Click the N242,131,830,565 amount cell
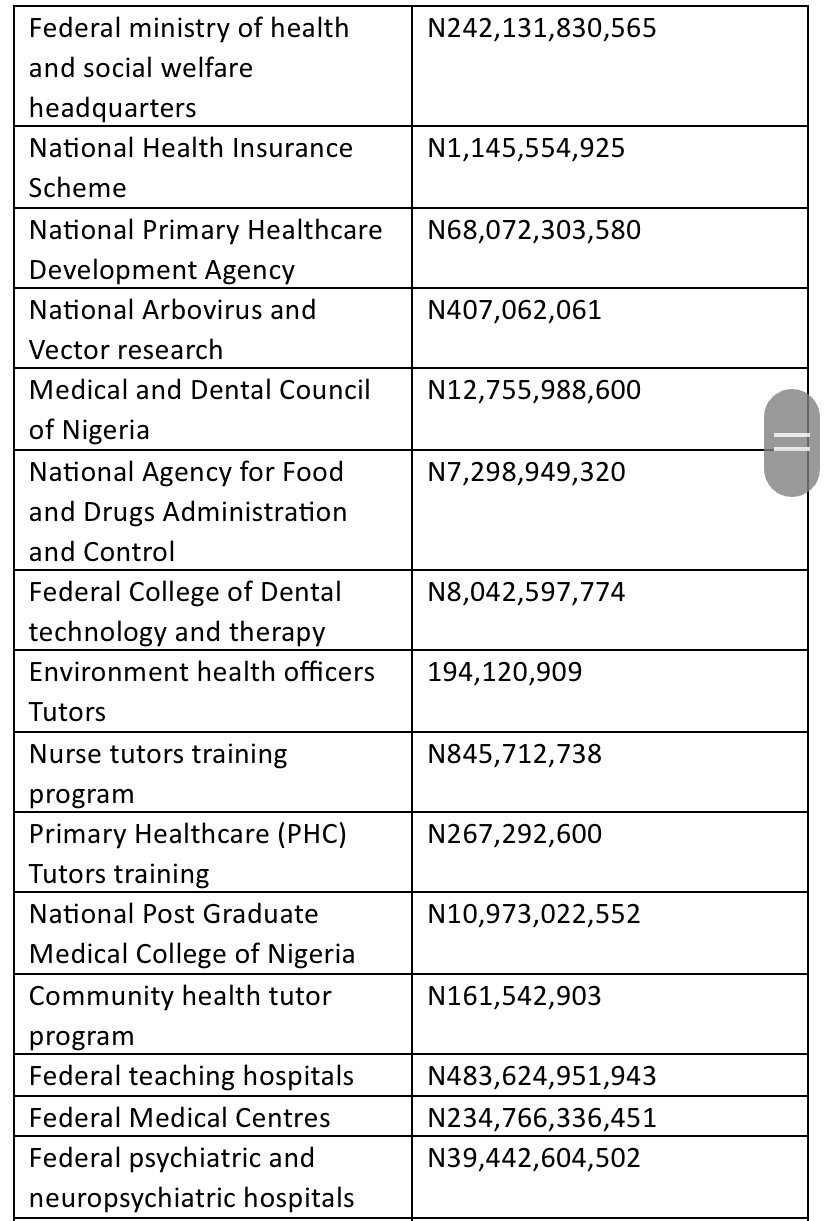 (x=542, y=28)
